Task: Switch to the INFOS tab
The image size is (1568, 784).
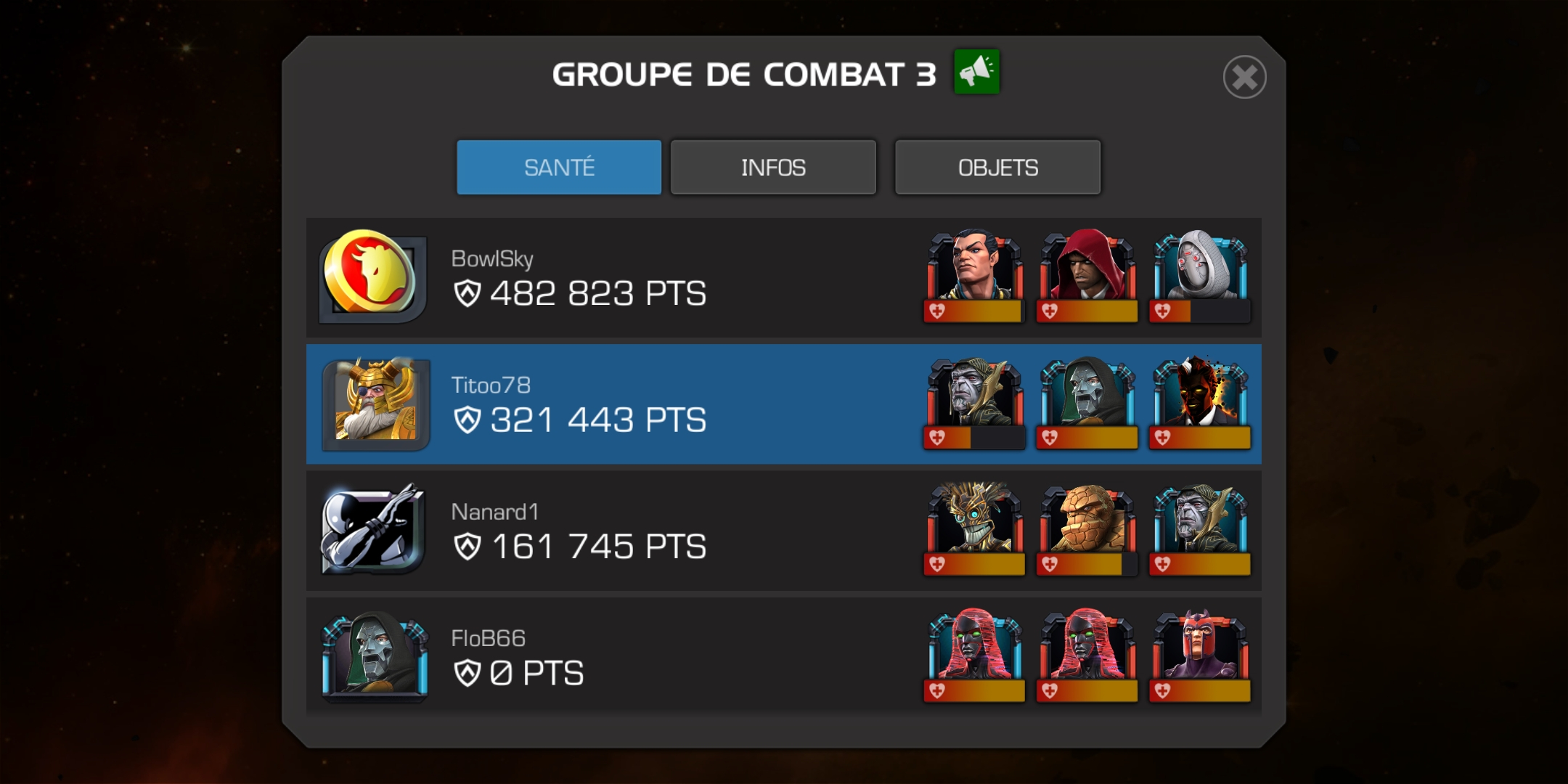Action: (773, 168)
